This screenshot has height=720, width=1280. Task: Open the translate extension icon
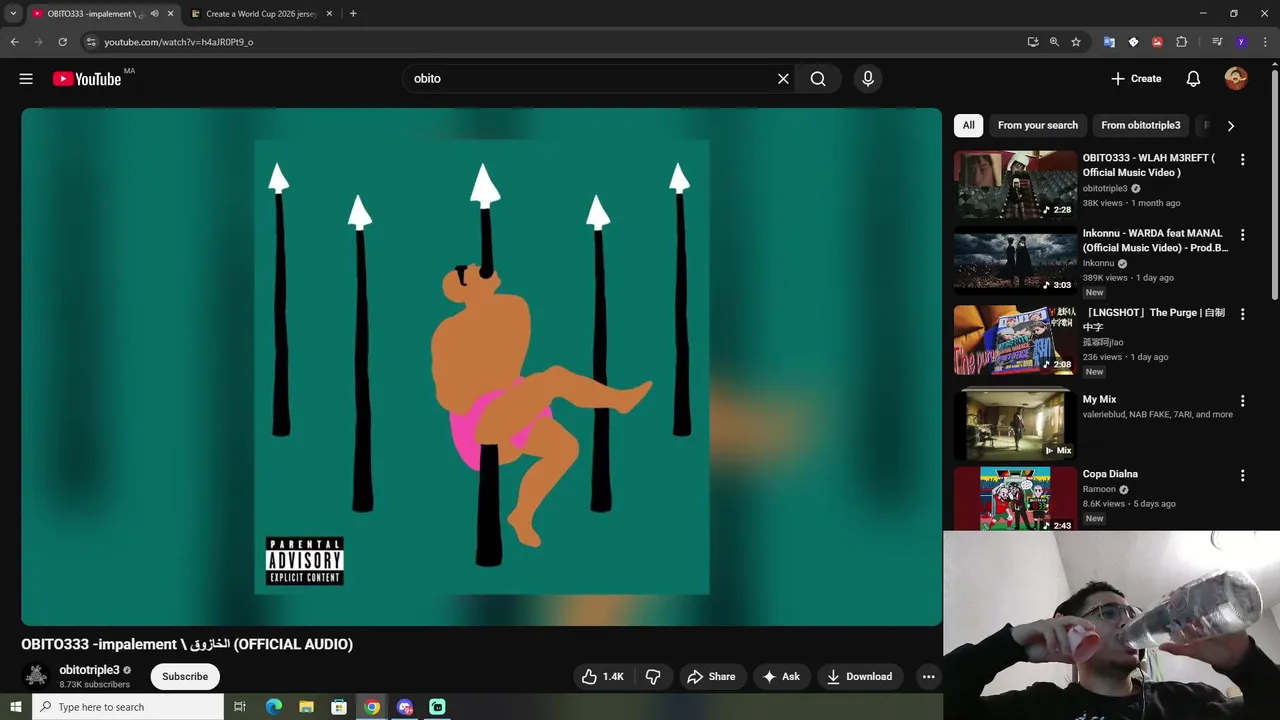click(x=1109, y=42)
